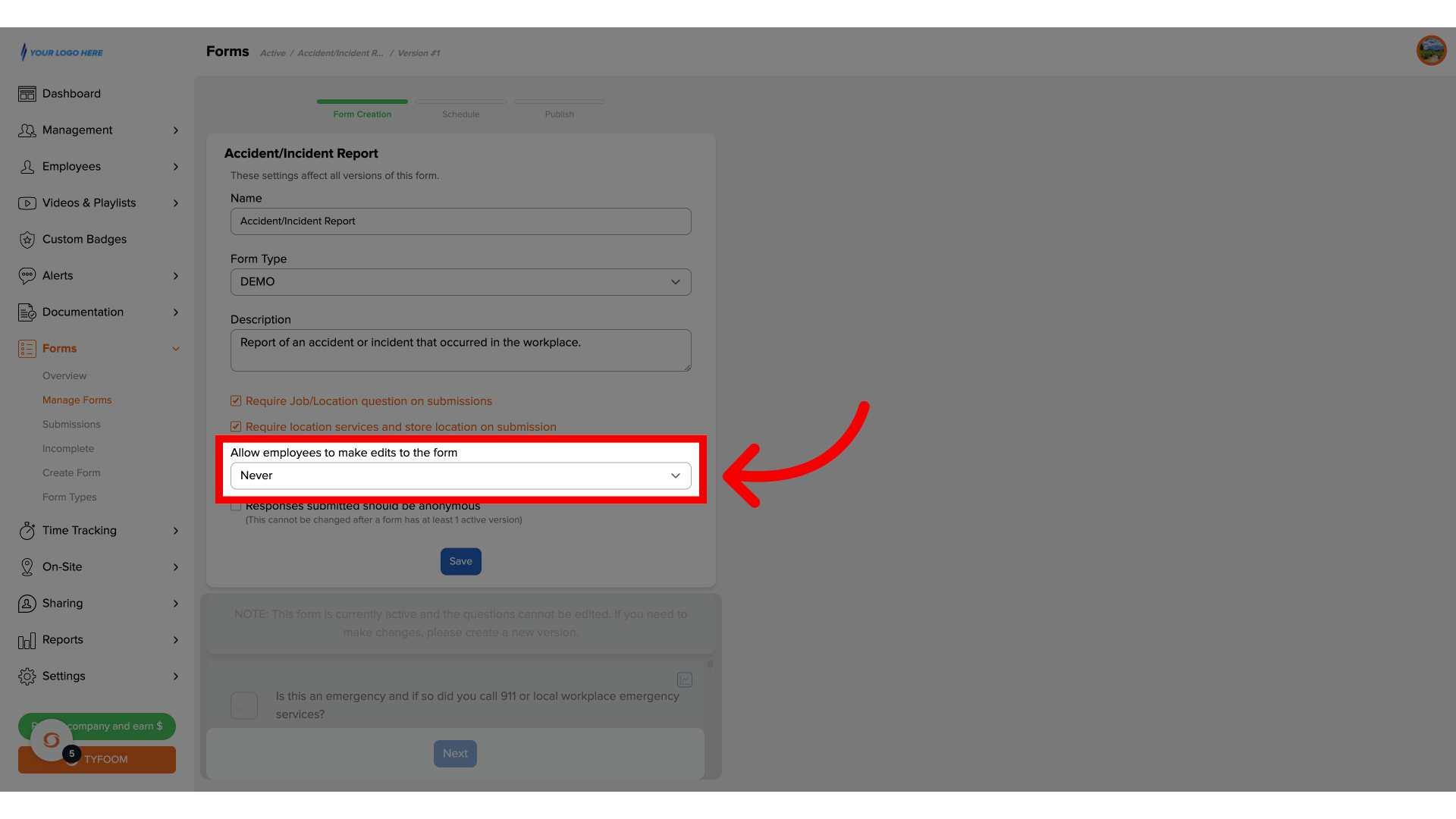Click the Custom Badges icon
The height and width of the screenshot is (819, 1456).
[26, 239]
